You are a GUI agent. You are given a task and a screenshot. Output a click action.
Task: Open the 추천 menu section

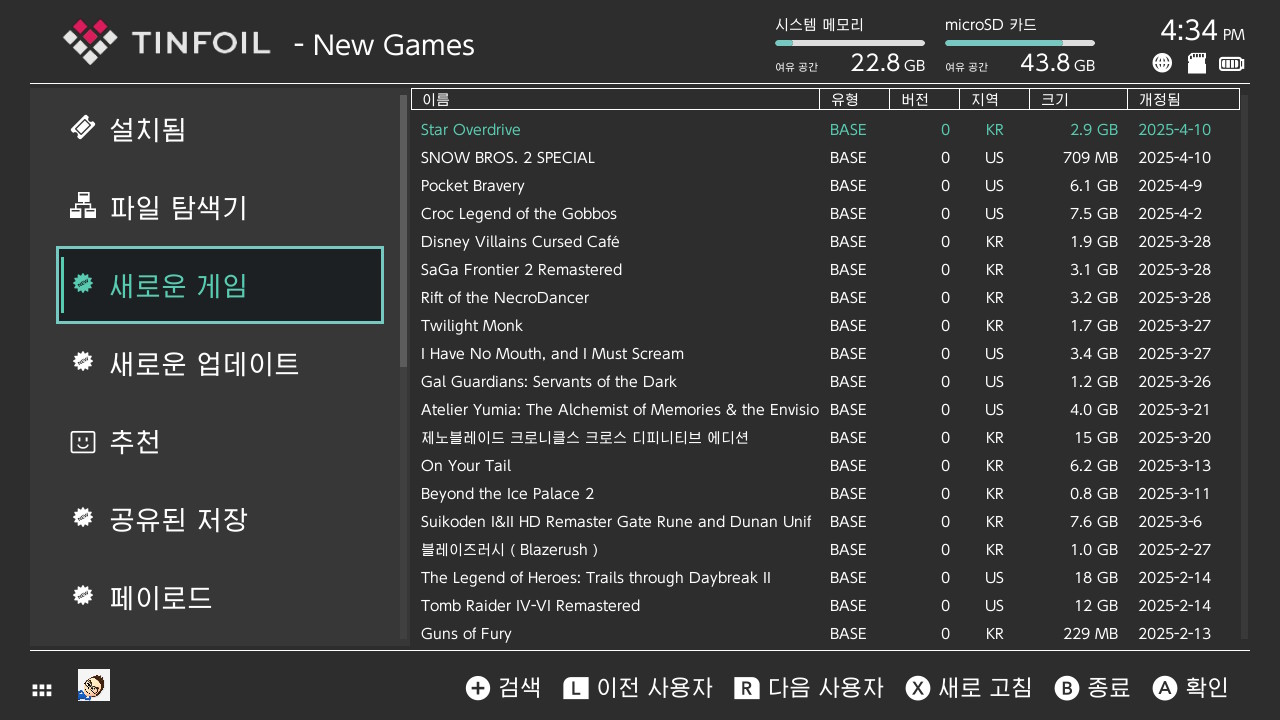tap(220, 441)
